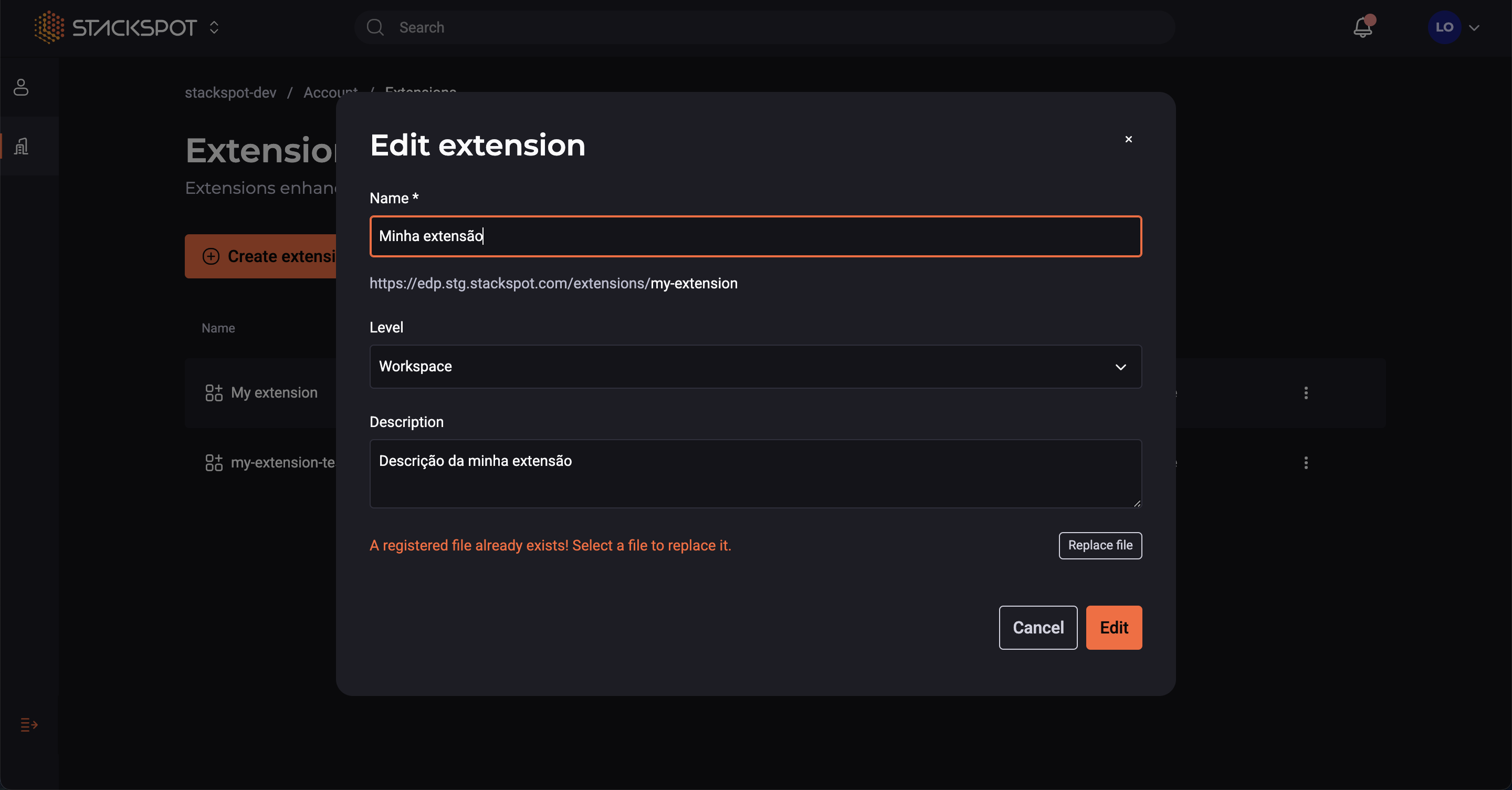Open the Level dropdown showing Workspace
The image size is (1512, 790).
[755, 367]
